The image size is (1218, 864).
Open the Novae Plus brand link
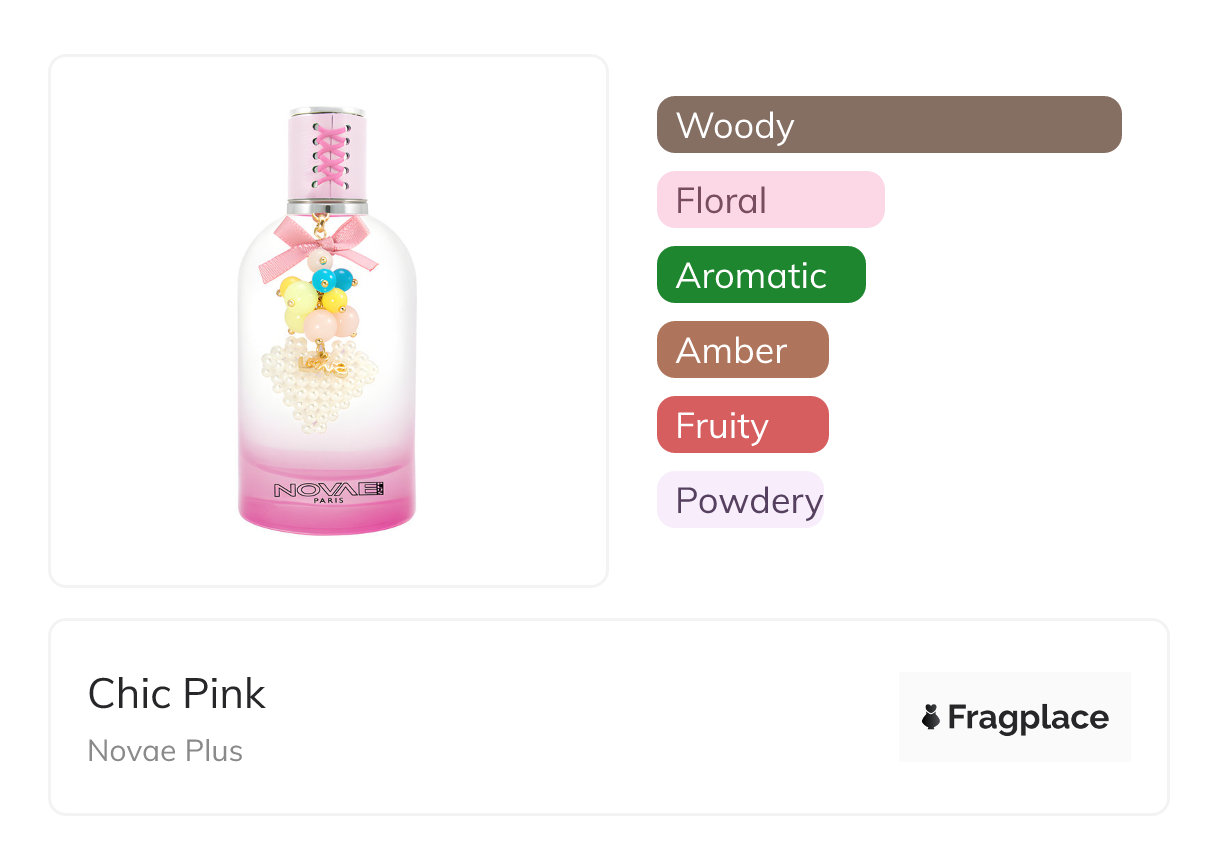tap(165, 751)
